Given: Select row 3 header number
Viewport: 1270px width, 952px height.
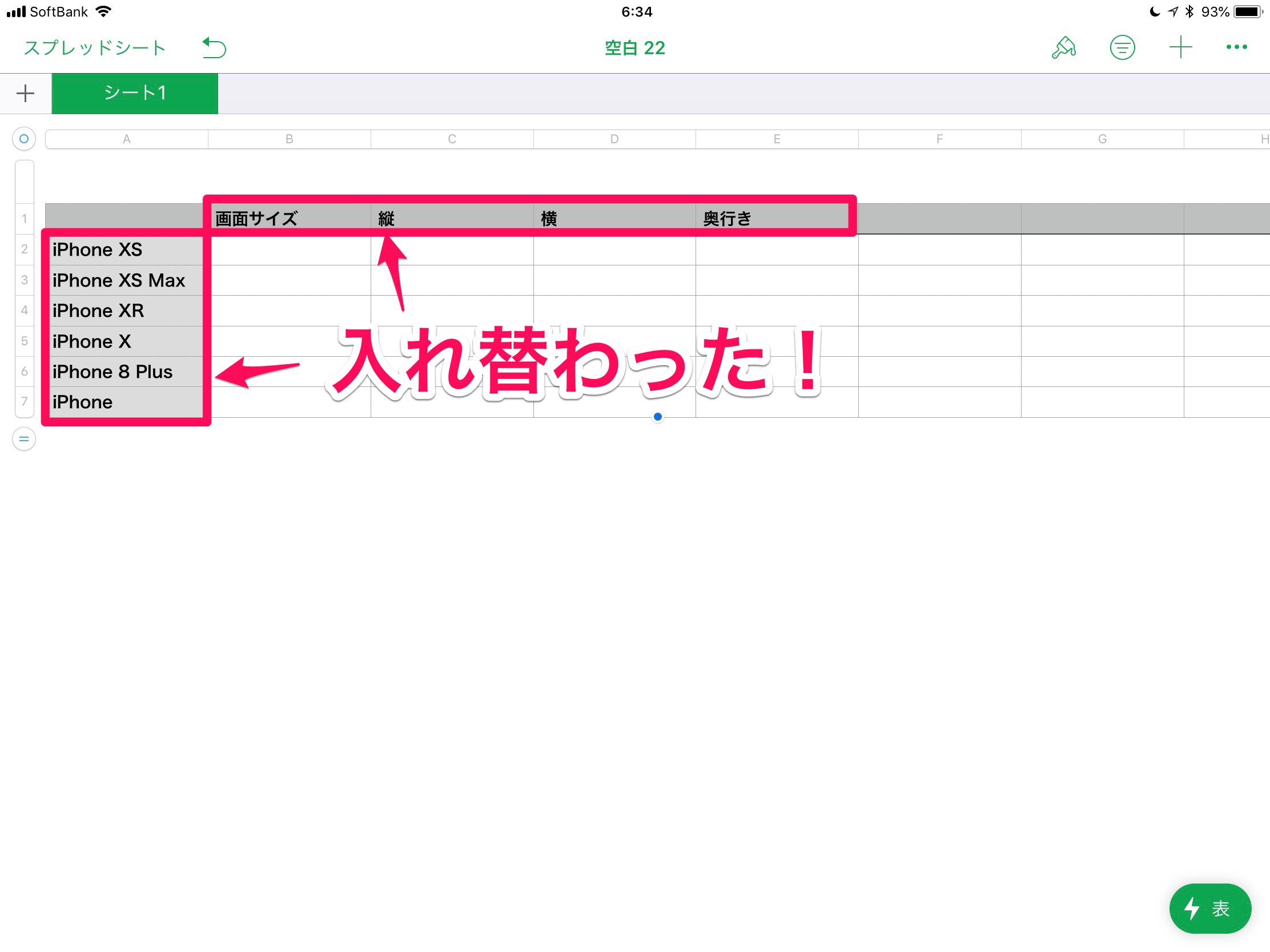Looking at the screenshot, I should (24, 280).
